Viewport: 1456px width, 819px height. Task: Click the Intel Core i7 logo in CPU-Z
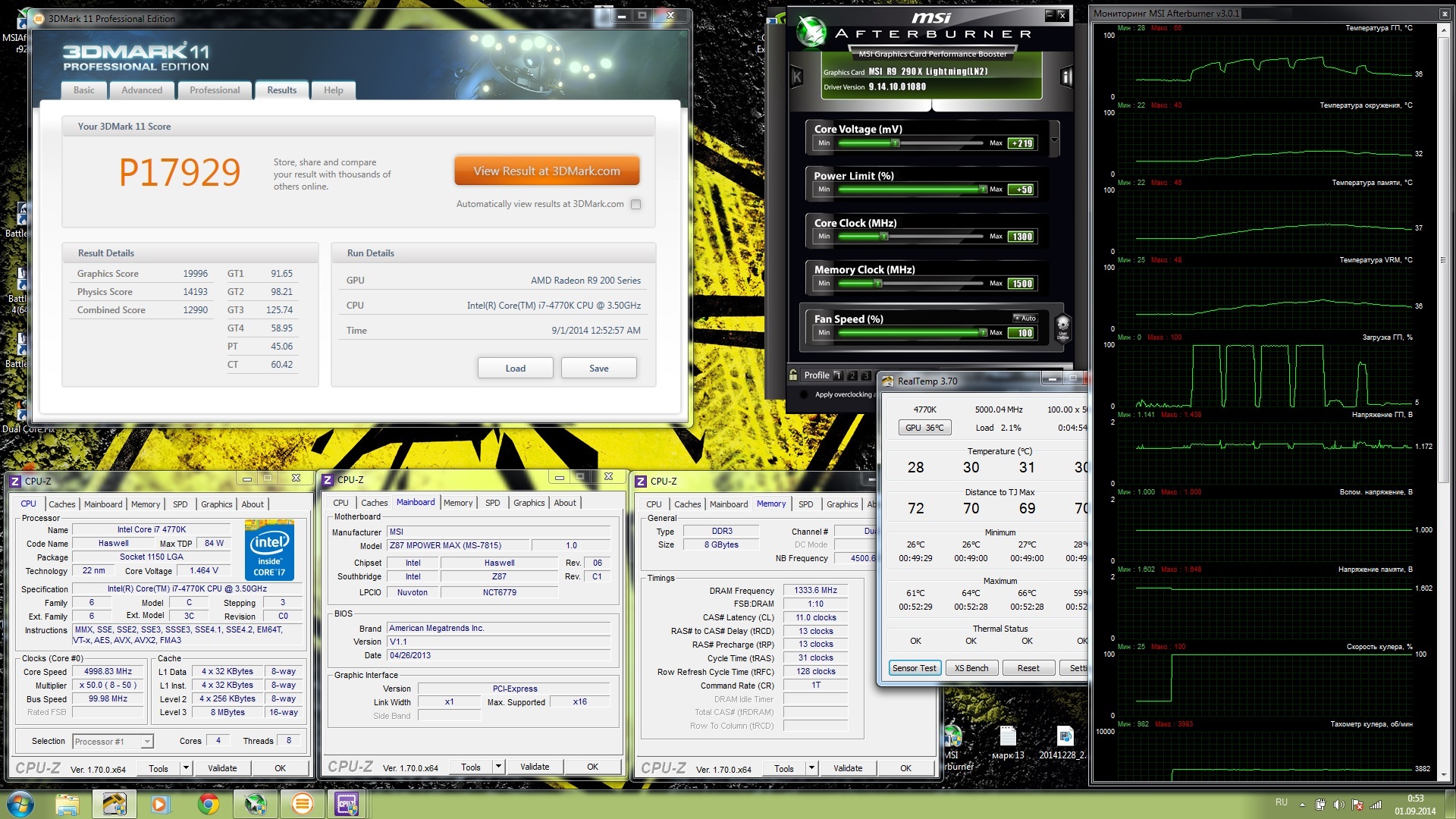coord(269,550)
